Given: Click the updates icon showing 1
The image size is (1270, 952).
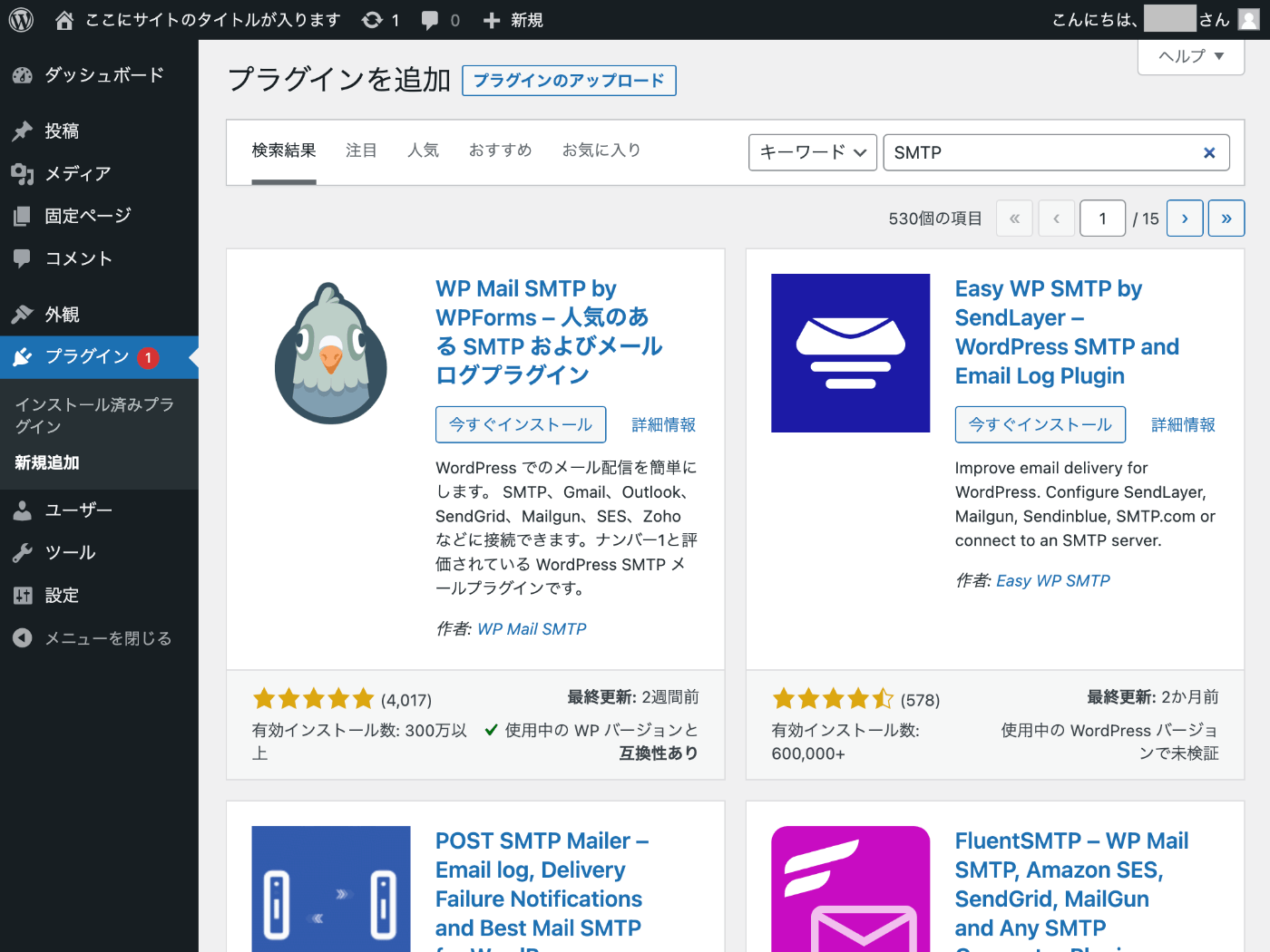Looking at the screenshot, I should 372,20.
